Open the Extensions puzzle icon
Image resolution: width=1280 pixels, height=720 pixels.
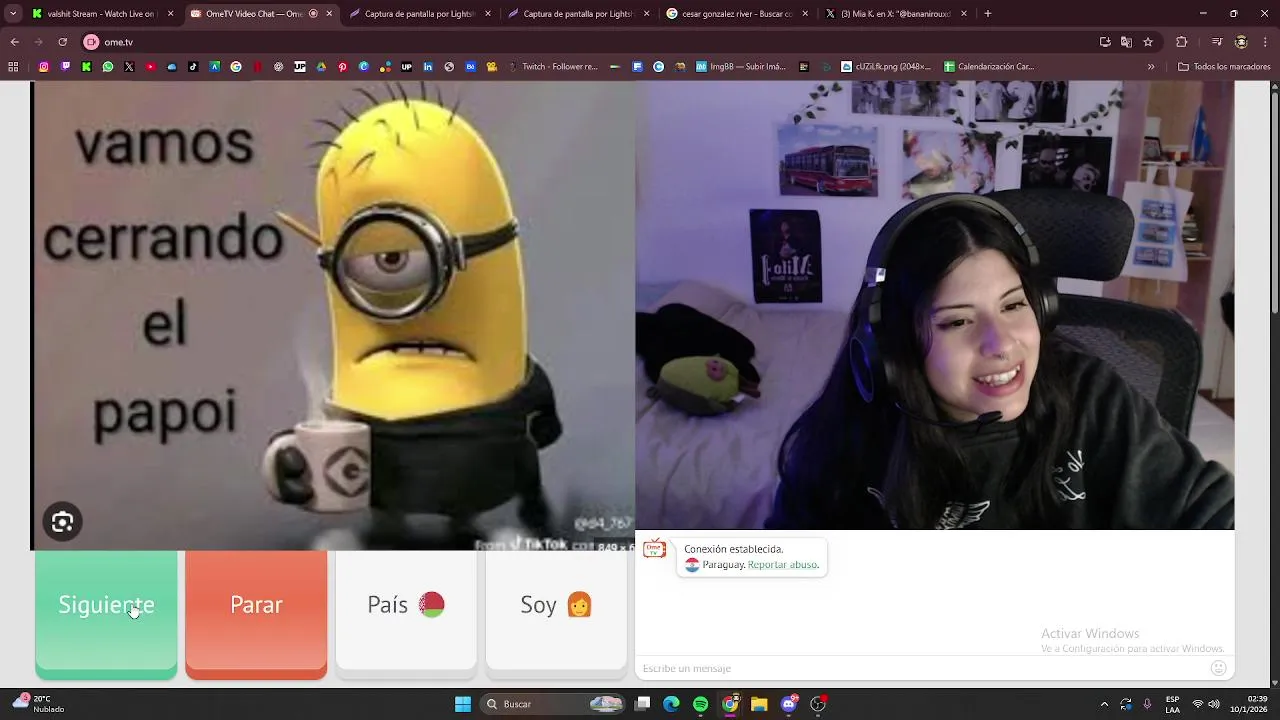tap(1182, 42)
